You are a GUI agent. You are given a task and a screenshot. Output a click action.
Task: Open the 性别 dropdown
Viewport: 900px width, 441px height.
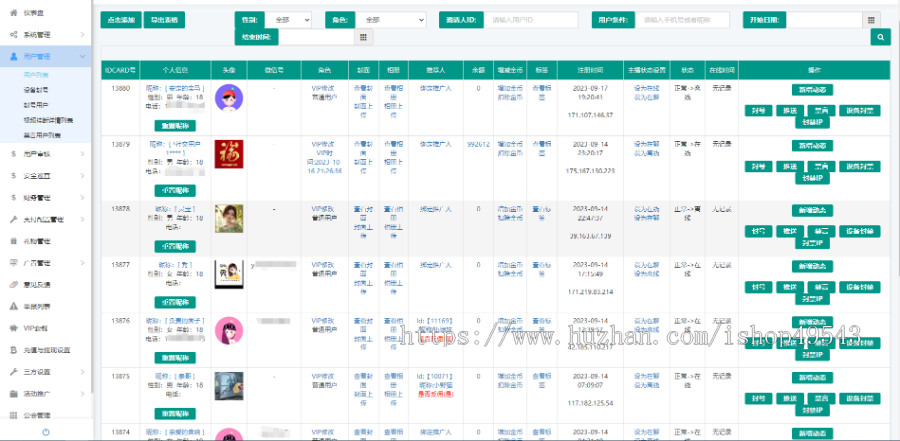289,20
